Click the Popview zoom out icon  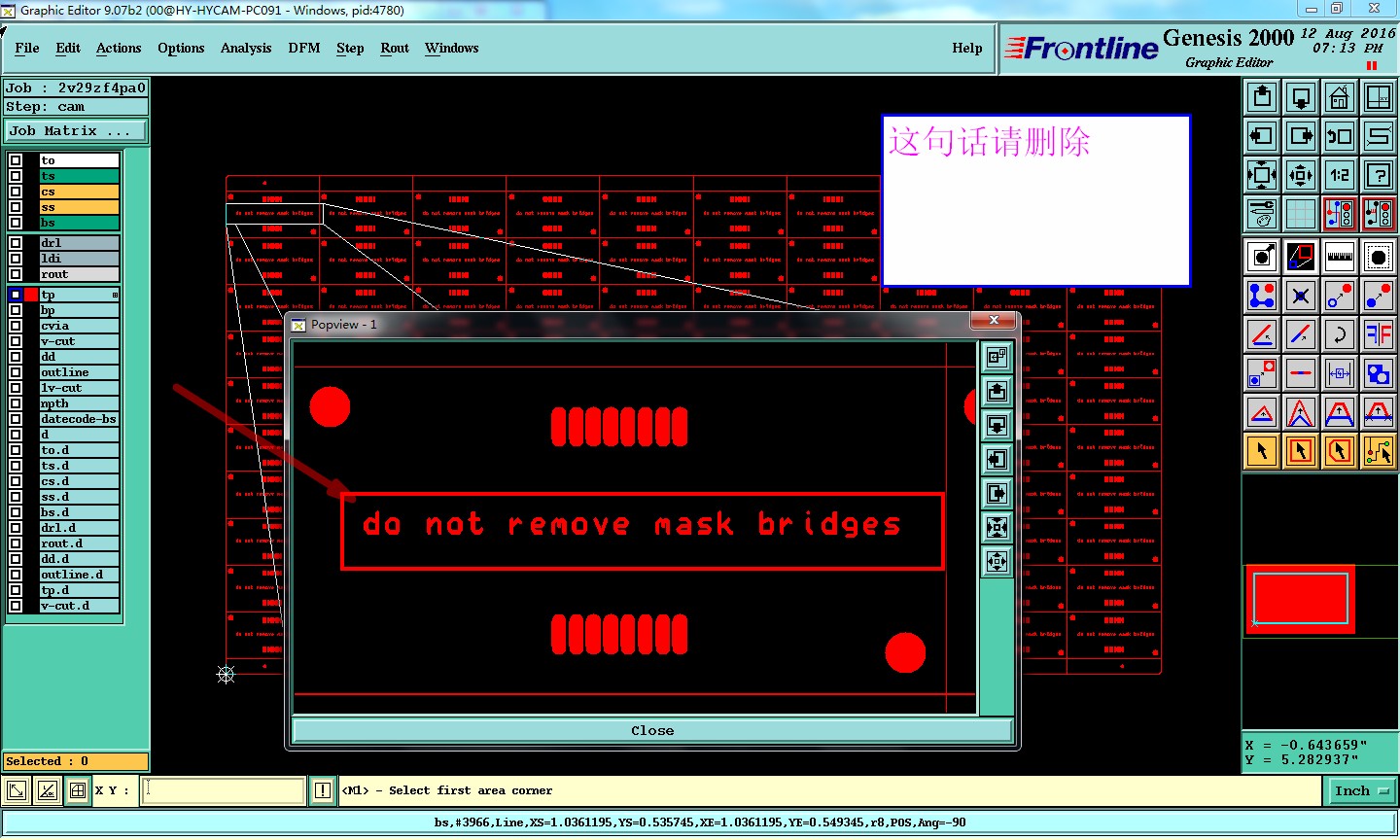tap(997, 561)
